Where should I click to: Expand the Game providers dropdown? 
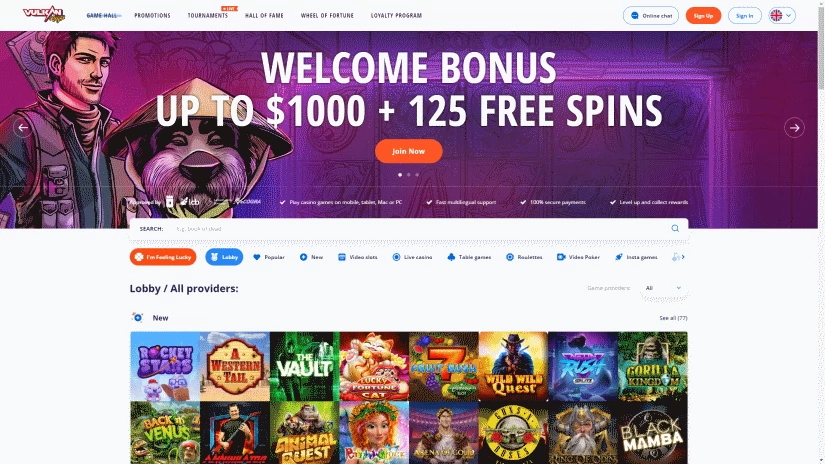pyautogui.click(x=664, y=288)
